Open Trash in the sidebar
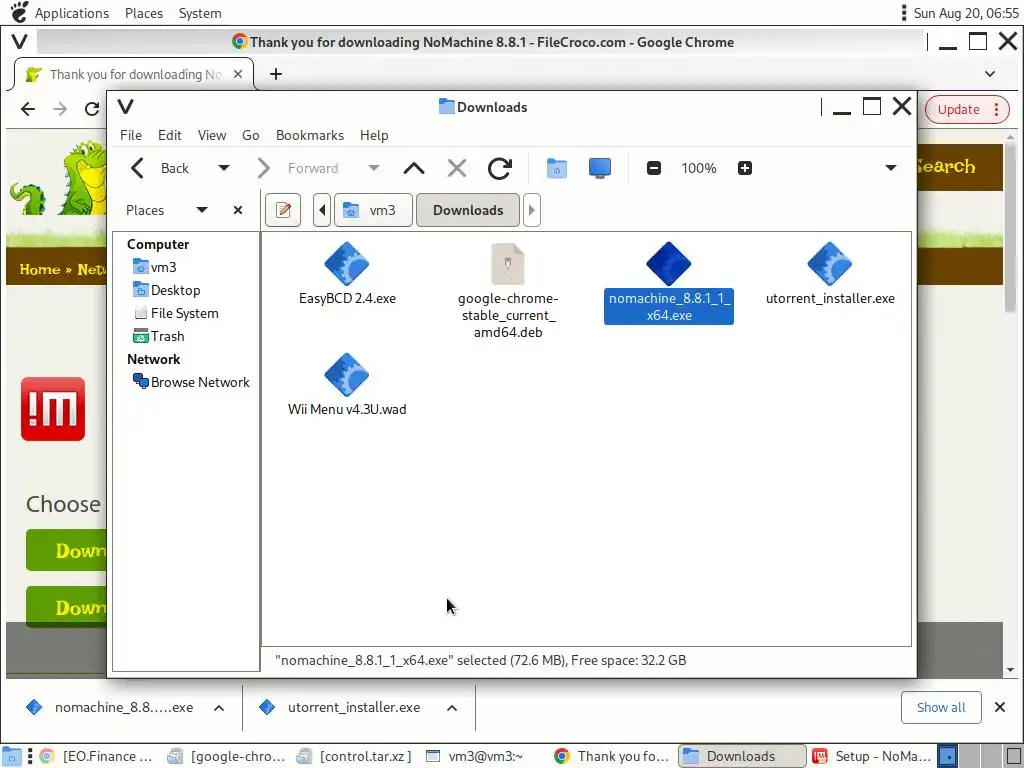The image size is (1024, 768). [x=159, y=336]
